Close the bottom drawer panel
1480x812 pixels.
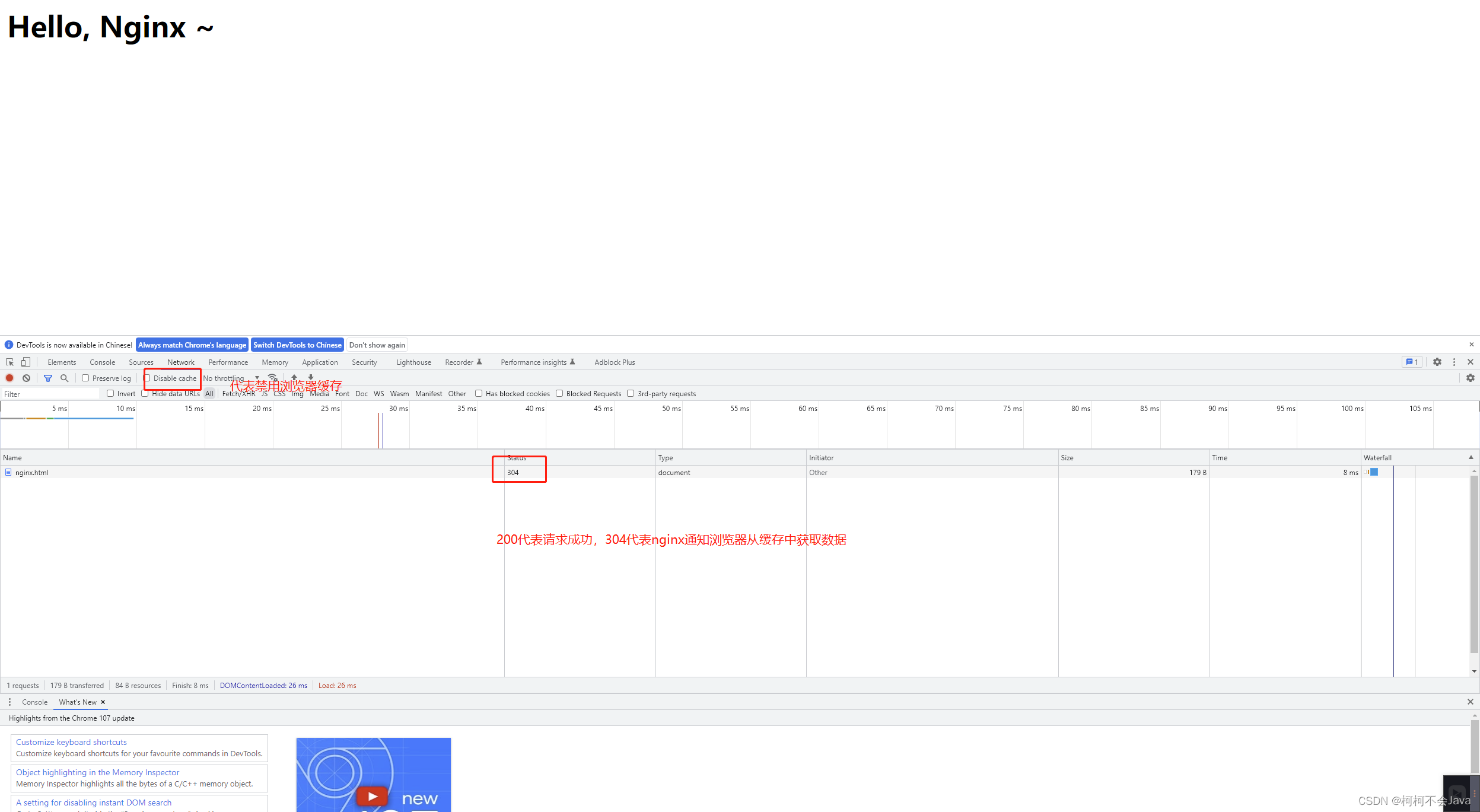coord(1470,702)
